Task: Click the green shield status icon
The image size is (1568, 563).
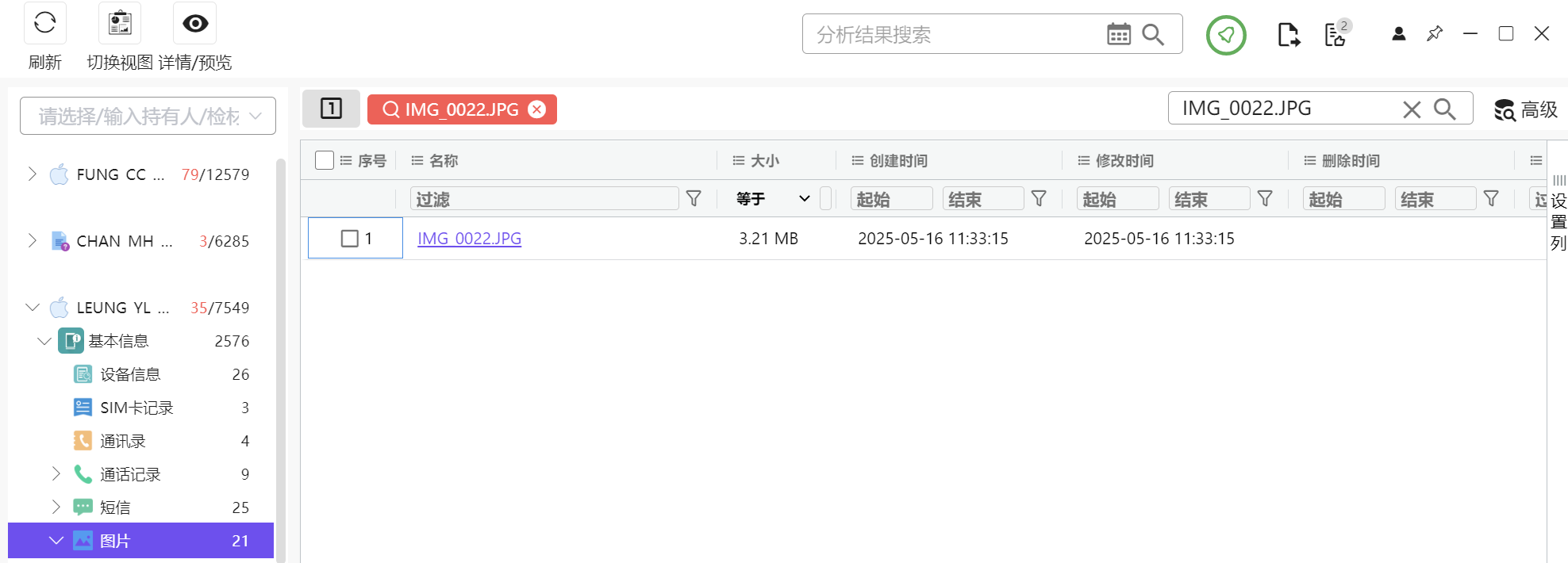Action: tap(1226, 35)
